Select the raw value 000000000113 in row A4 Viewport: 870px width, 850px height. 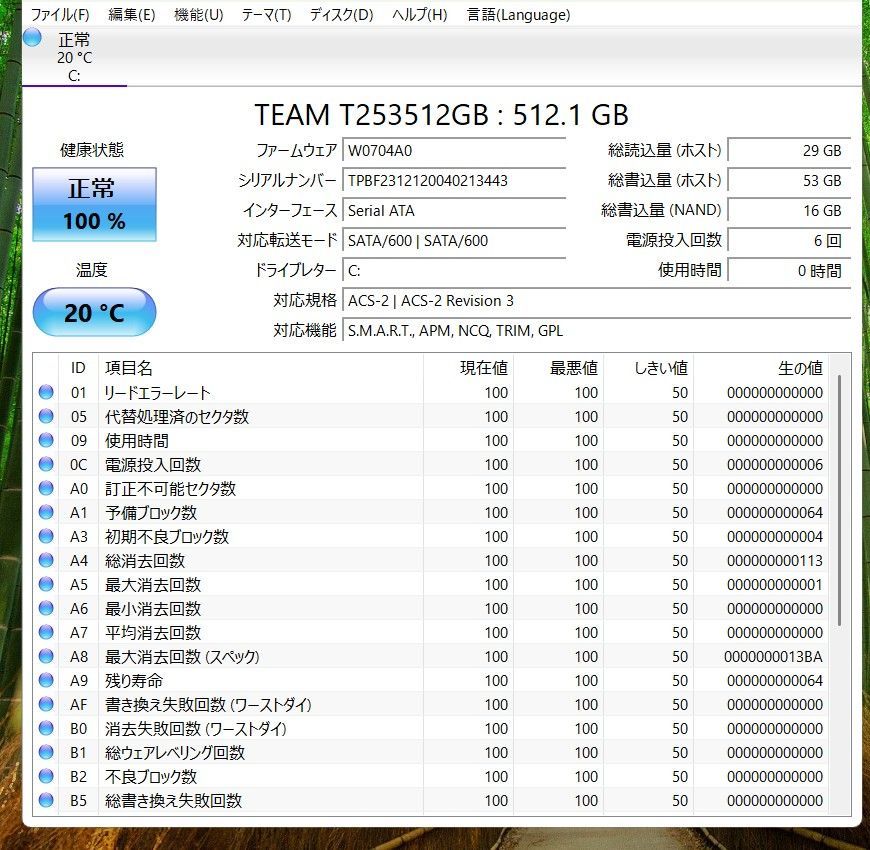coord(775,560)
